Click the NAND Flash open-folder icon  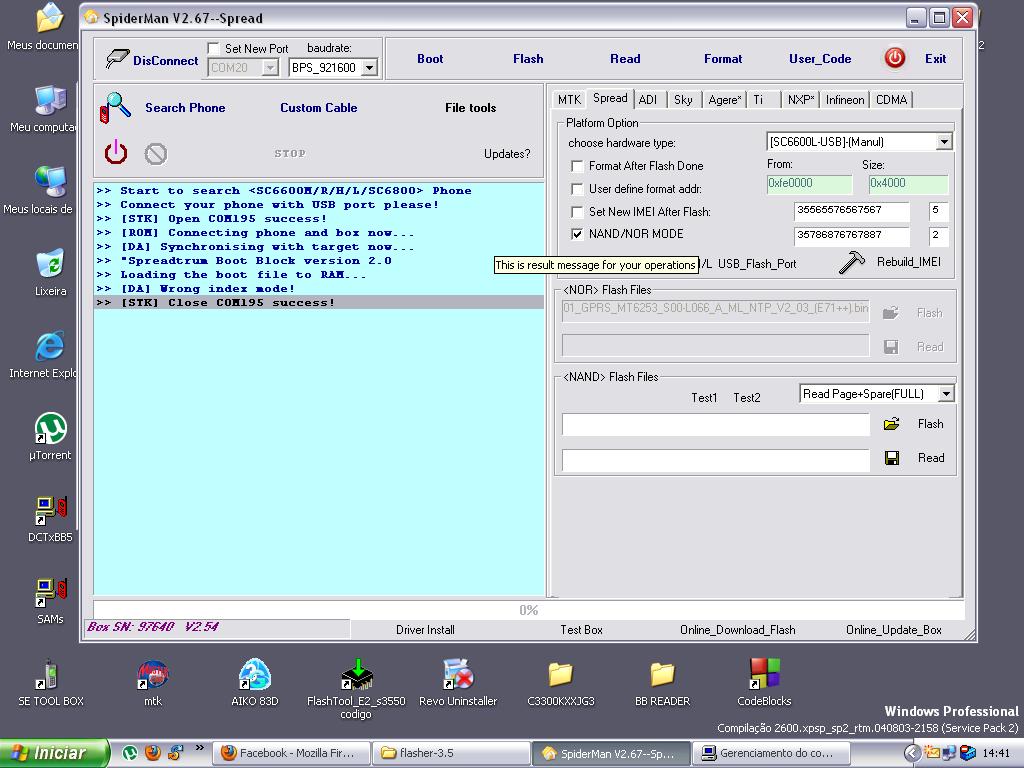(891, 424)
